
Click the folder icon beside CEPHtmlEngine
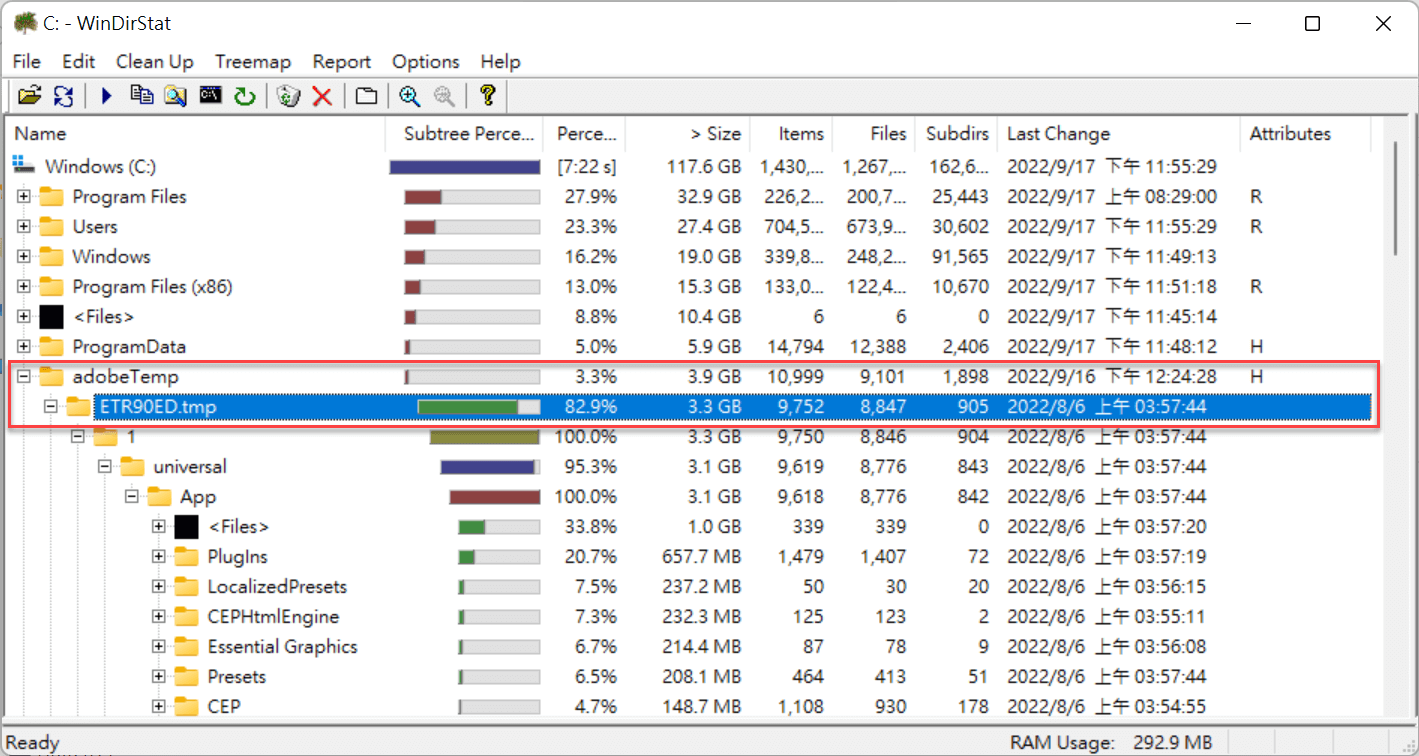point(187,617)
